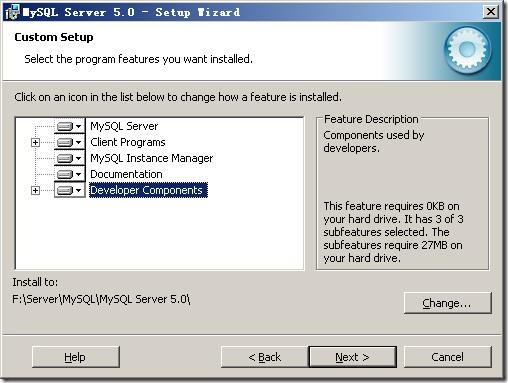Open Developer Components feature dropdown icon
Image resolution: width=508 pixels, height=383 pixels.
[69, 190]
